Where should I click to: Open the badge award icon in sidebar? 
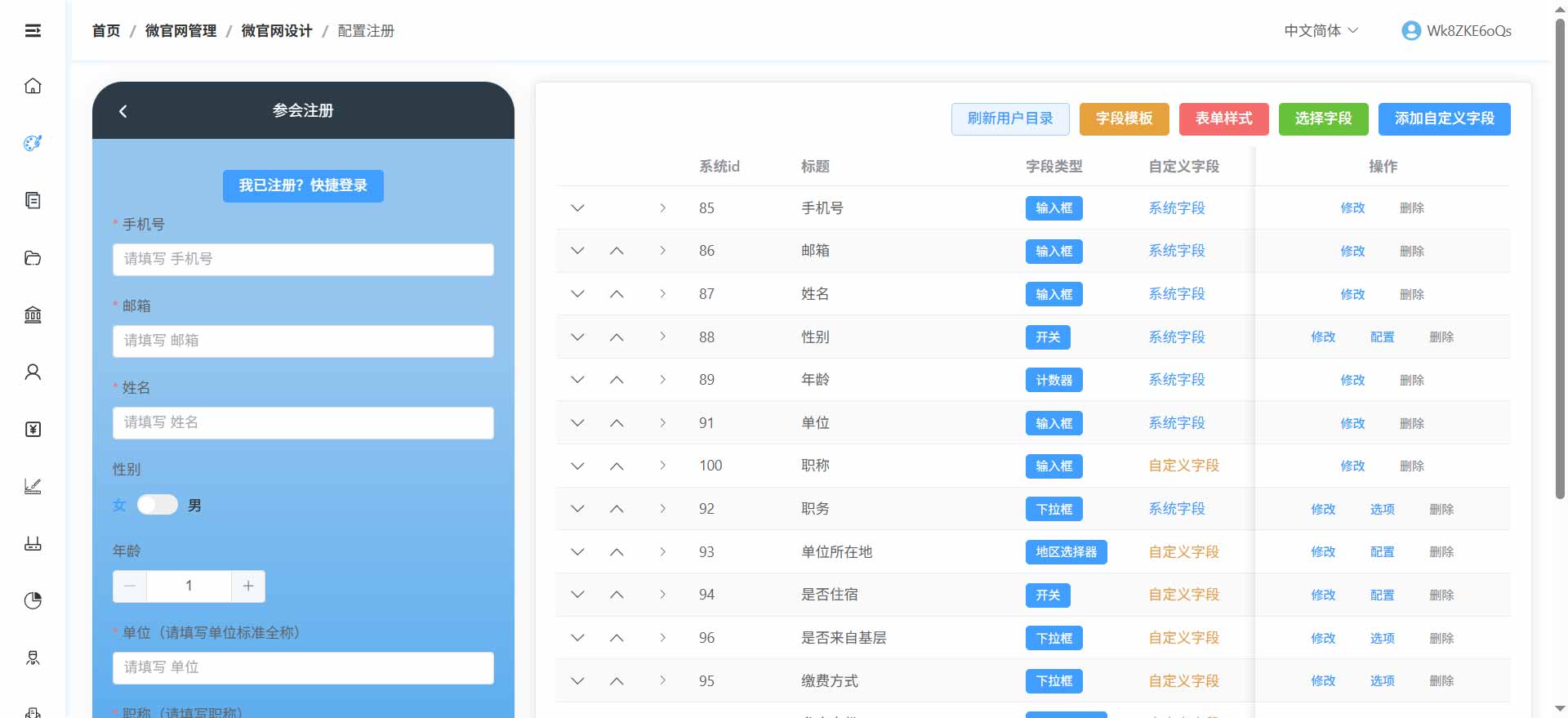33,658
